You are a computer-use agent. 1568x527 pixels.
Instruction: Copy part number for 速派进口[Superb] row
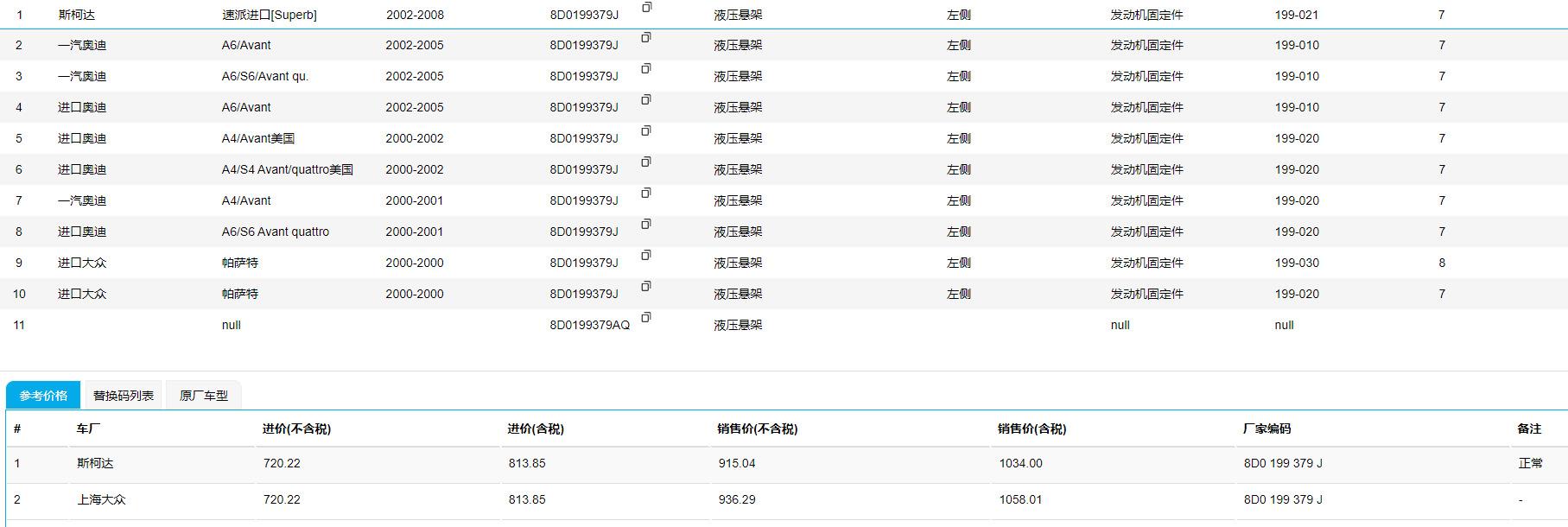click(646, 7)
